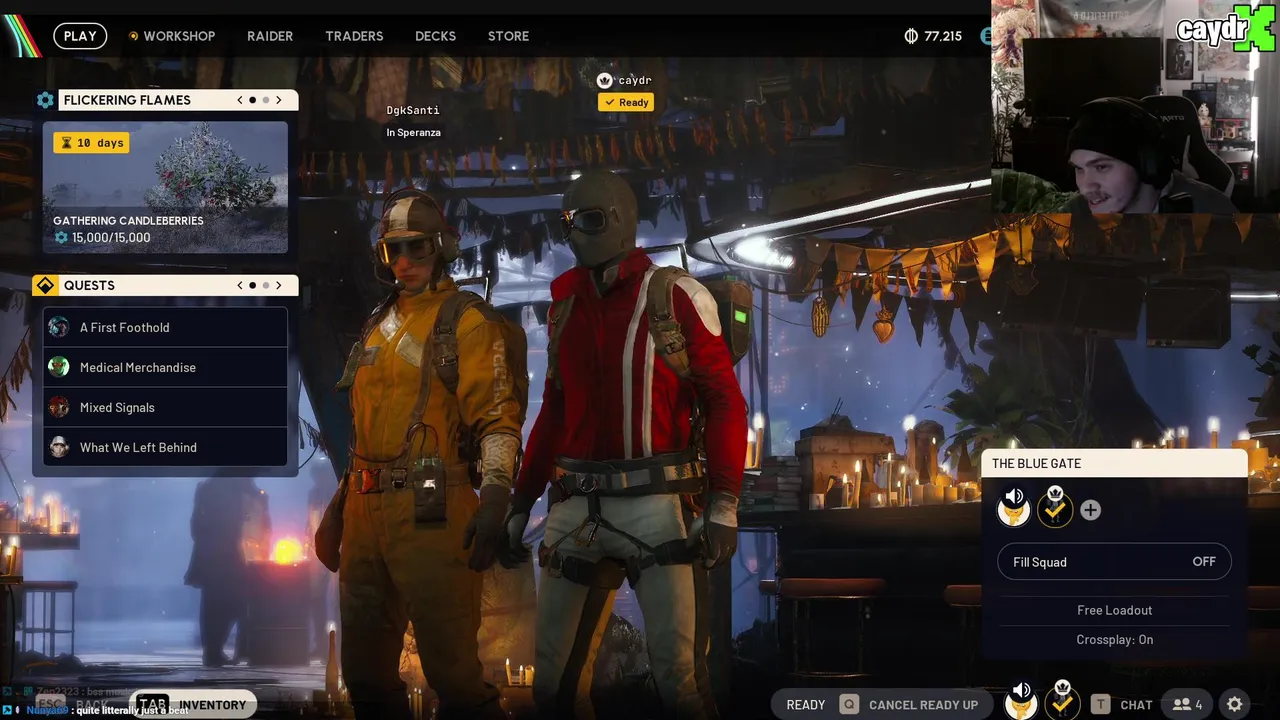Click the coin balance 77.215

pyautogui.click(x=933, y=36)
